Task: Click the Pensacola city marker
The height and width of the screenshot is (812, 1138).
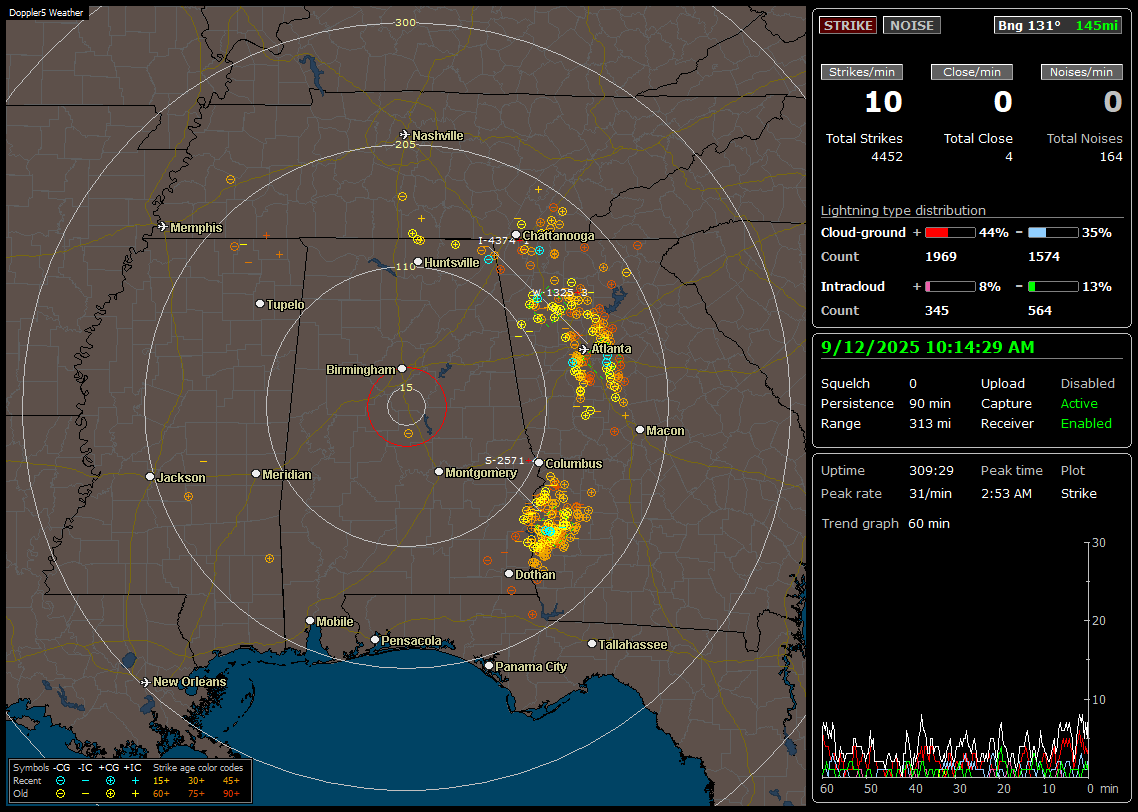Action: pyautogui.click(x=375, y=639)
